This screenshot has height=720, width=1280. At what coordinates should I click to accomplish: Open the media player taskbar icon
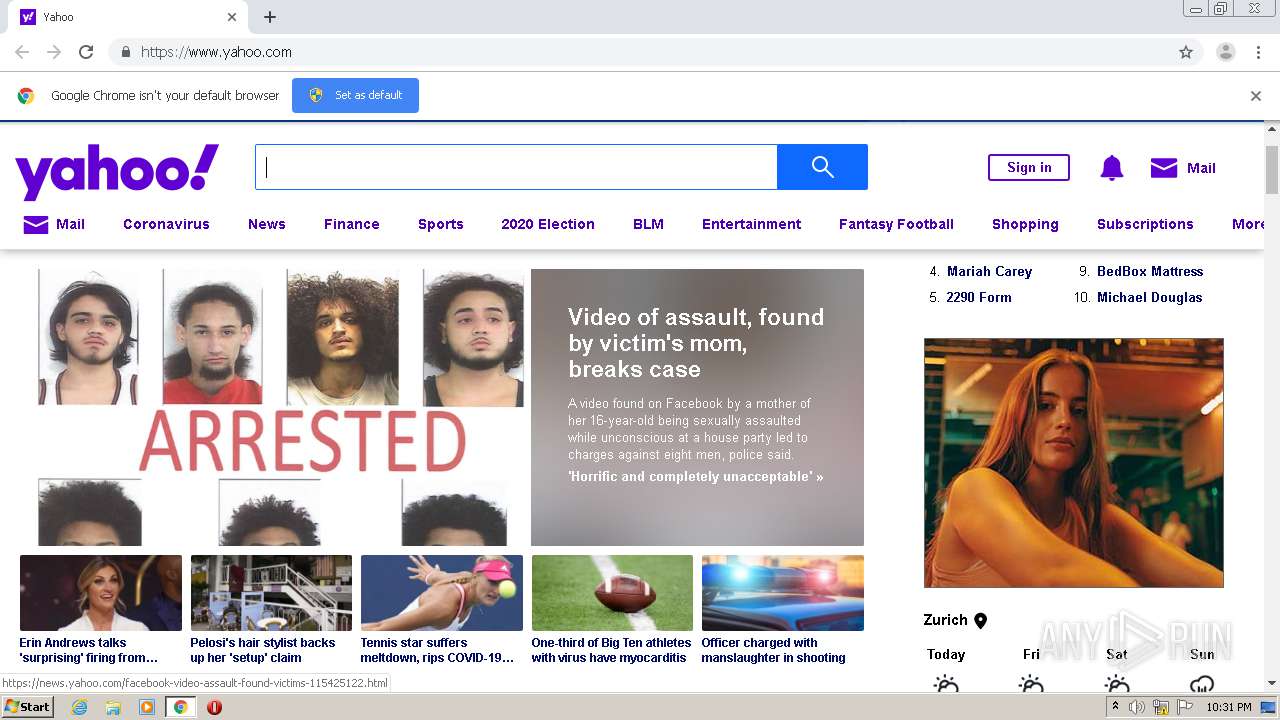147,707
